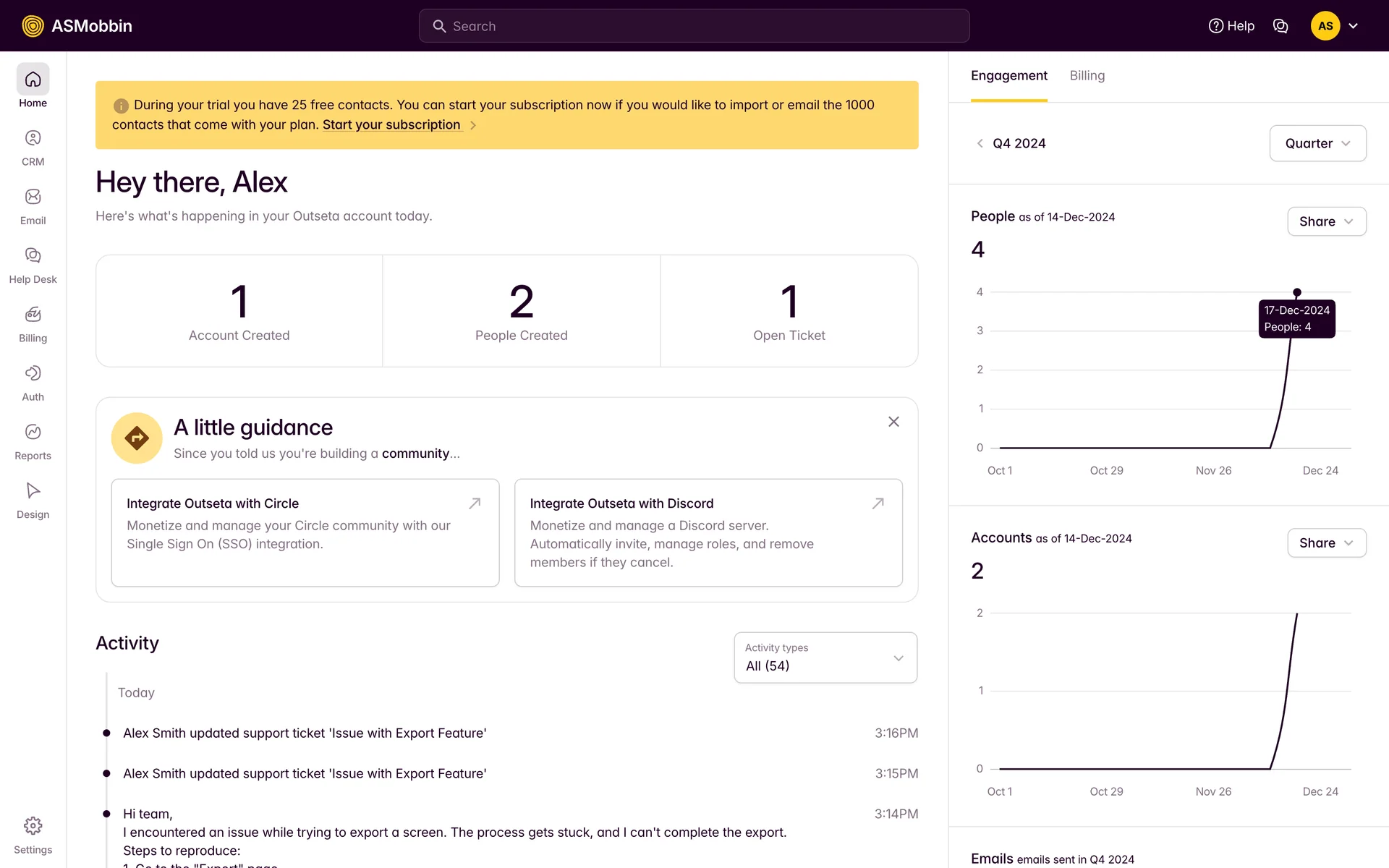Open the Auth section icon
Image resolution: width=1389 pixels, height=868 pixels.
[x=33, y=374]
